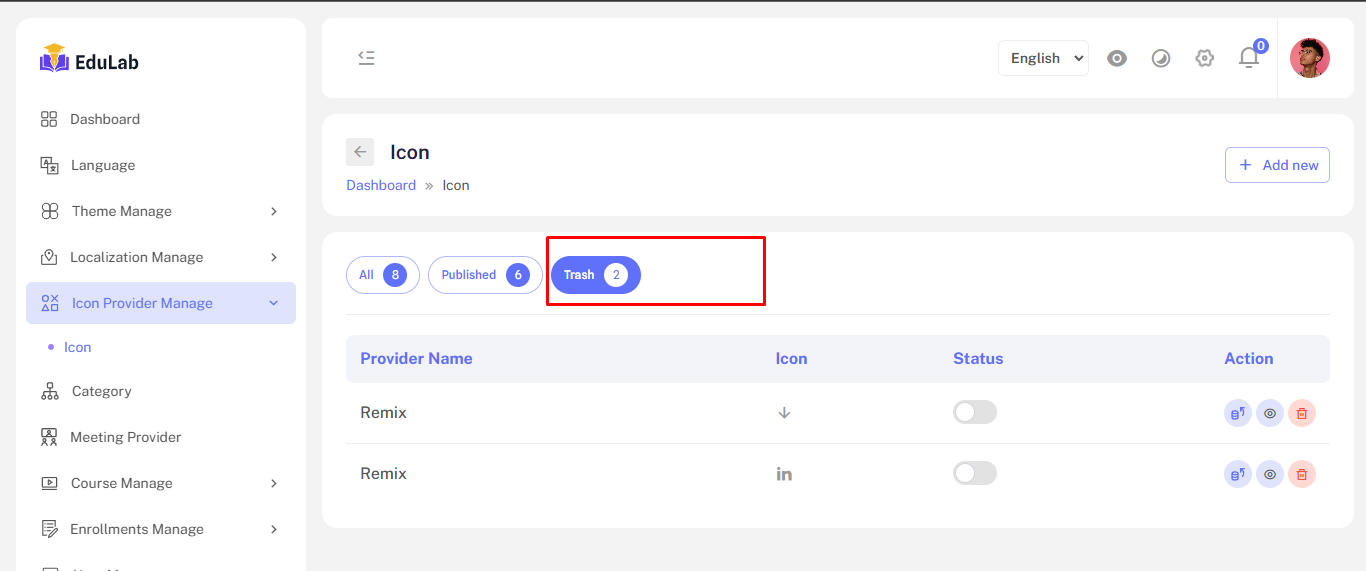This screenshot has width=1366, height=571.
Task: View details of the first Remix row
Action: (x=1269, y=413)
